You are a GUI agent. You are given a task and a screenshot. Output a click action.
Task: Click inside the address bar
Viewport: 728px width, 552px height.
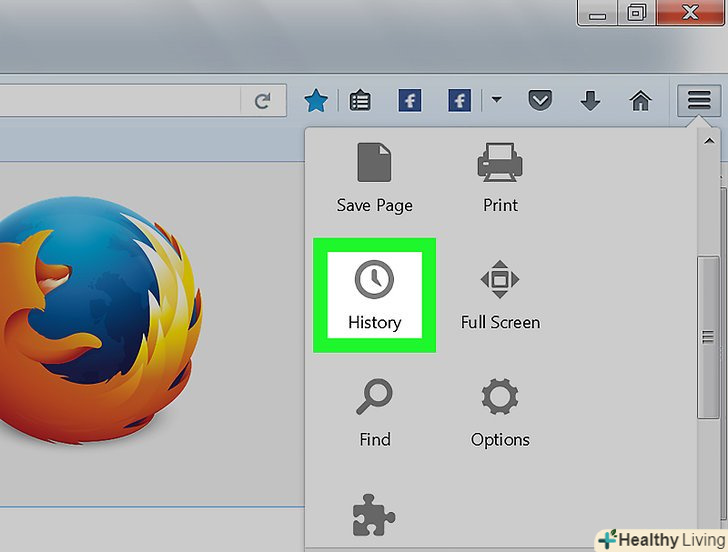(120, 100)
